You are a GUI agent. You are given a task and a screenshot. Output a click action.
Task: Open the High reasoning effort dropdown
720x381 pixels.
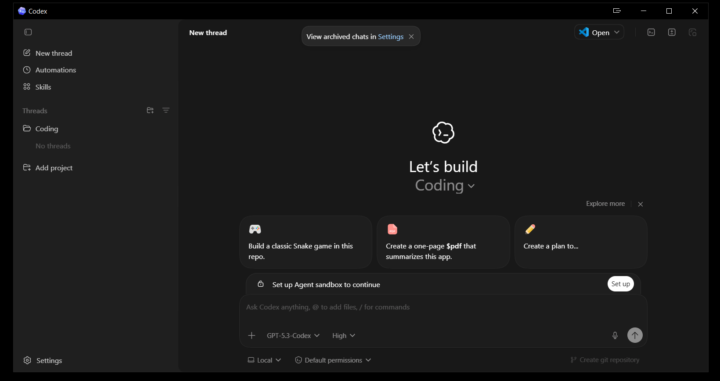pos(343,336)
